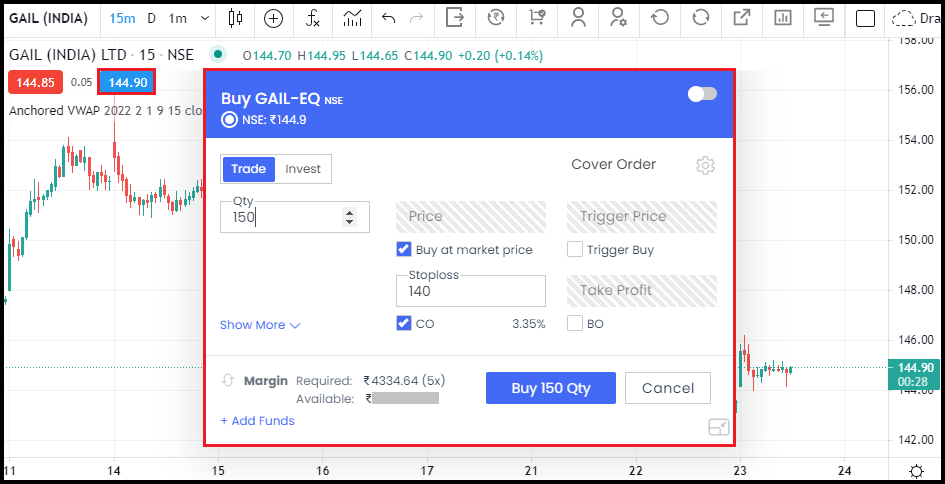
Task: Click the exit door arrow icon
Action: [x=455, y=17]
